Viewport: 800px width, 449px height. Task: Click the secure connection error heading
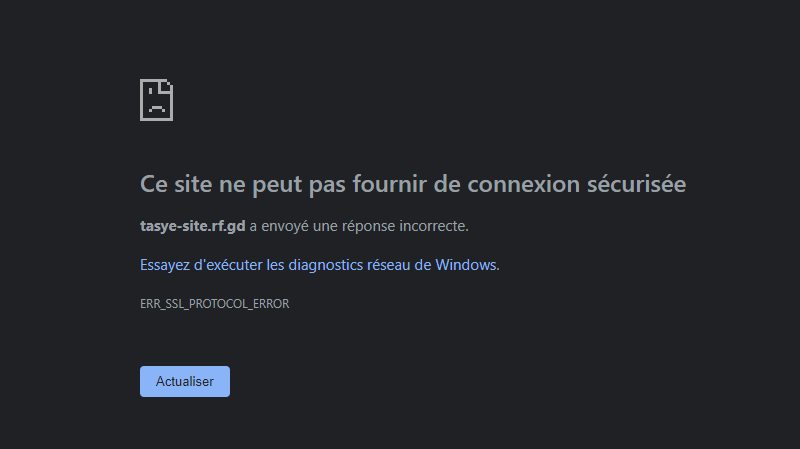412,185
